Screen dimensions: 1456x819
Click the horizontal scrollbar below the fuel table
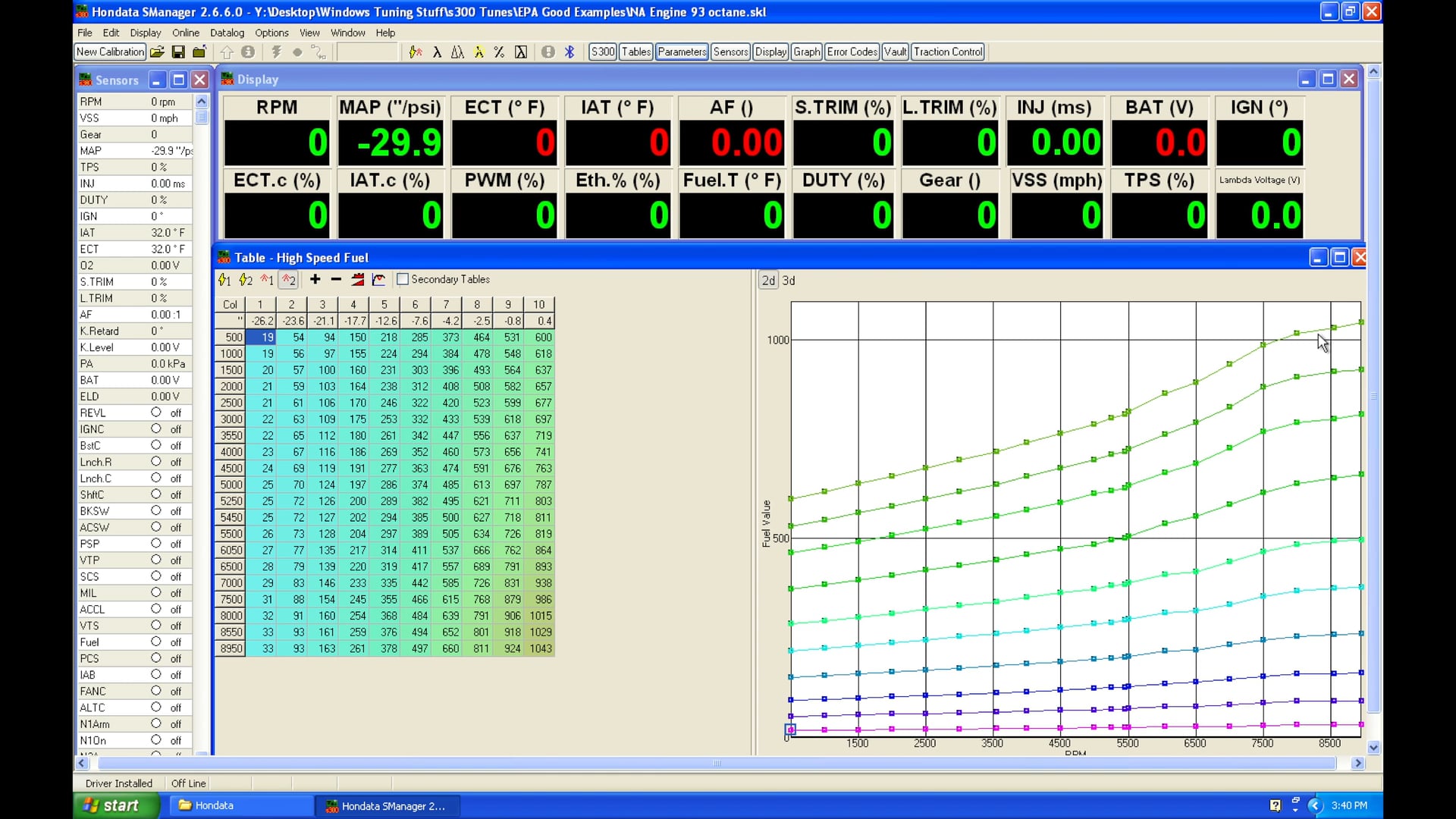[x=717, y=764]
